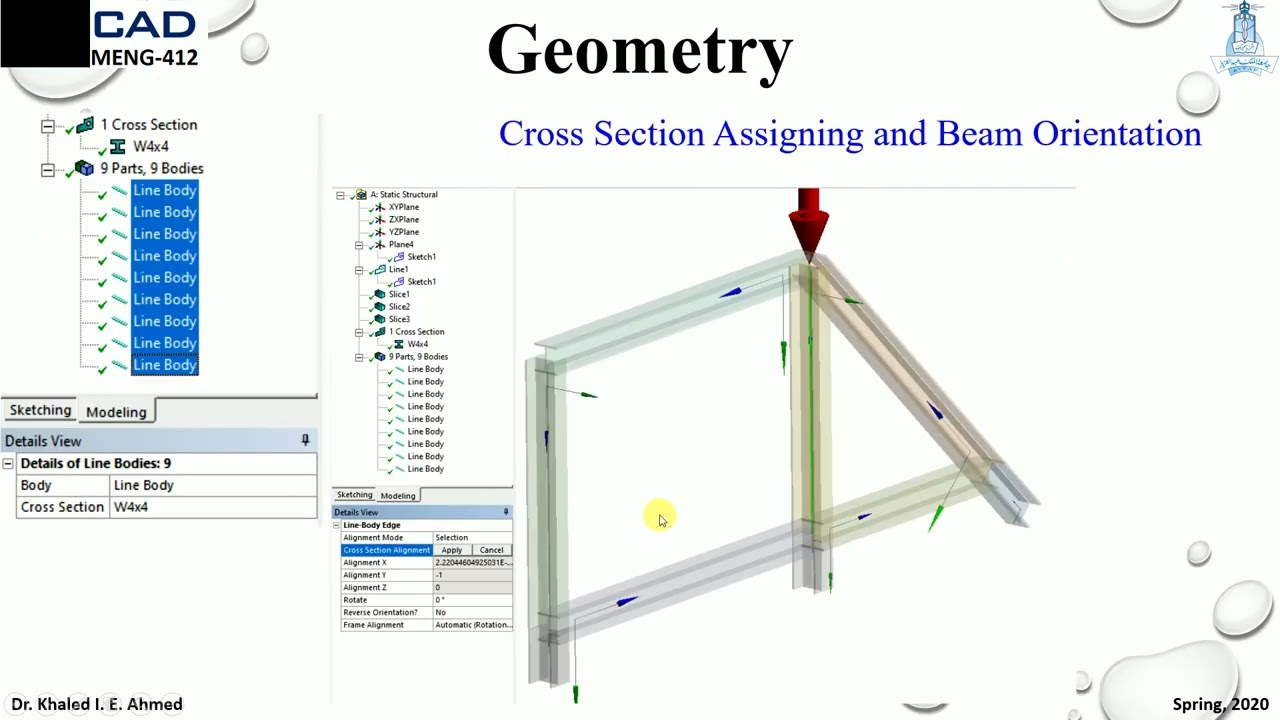The width and height of the screenshot is (1280, 720).
Task: Select the Slice3 feature icon
Action: point(380,319)
